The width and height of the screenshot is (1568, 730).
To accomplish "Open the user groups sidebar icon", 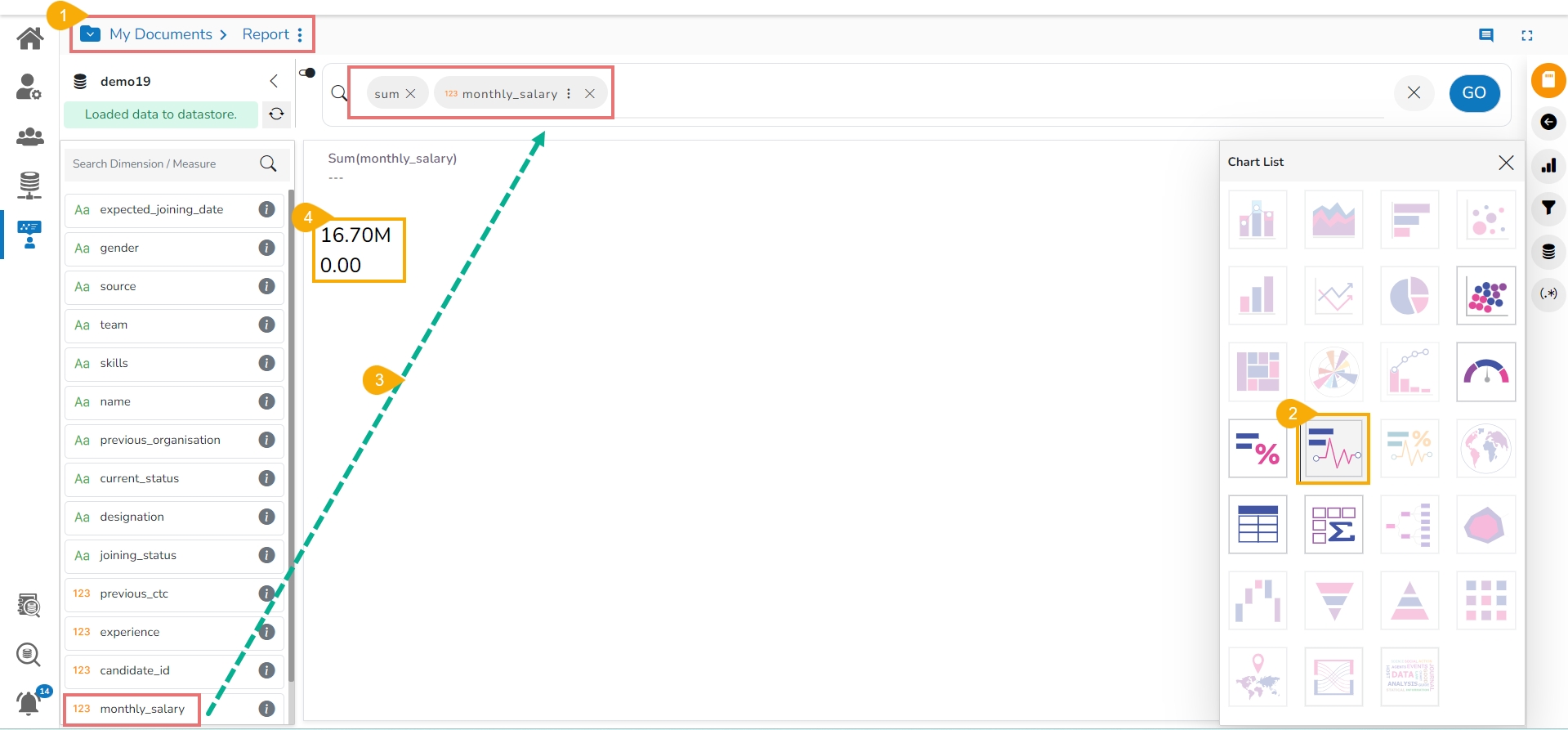I will (30, 137).
